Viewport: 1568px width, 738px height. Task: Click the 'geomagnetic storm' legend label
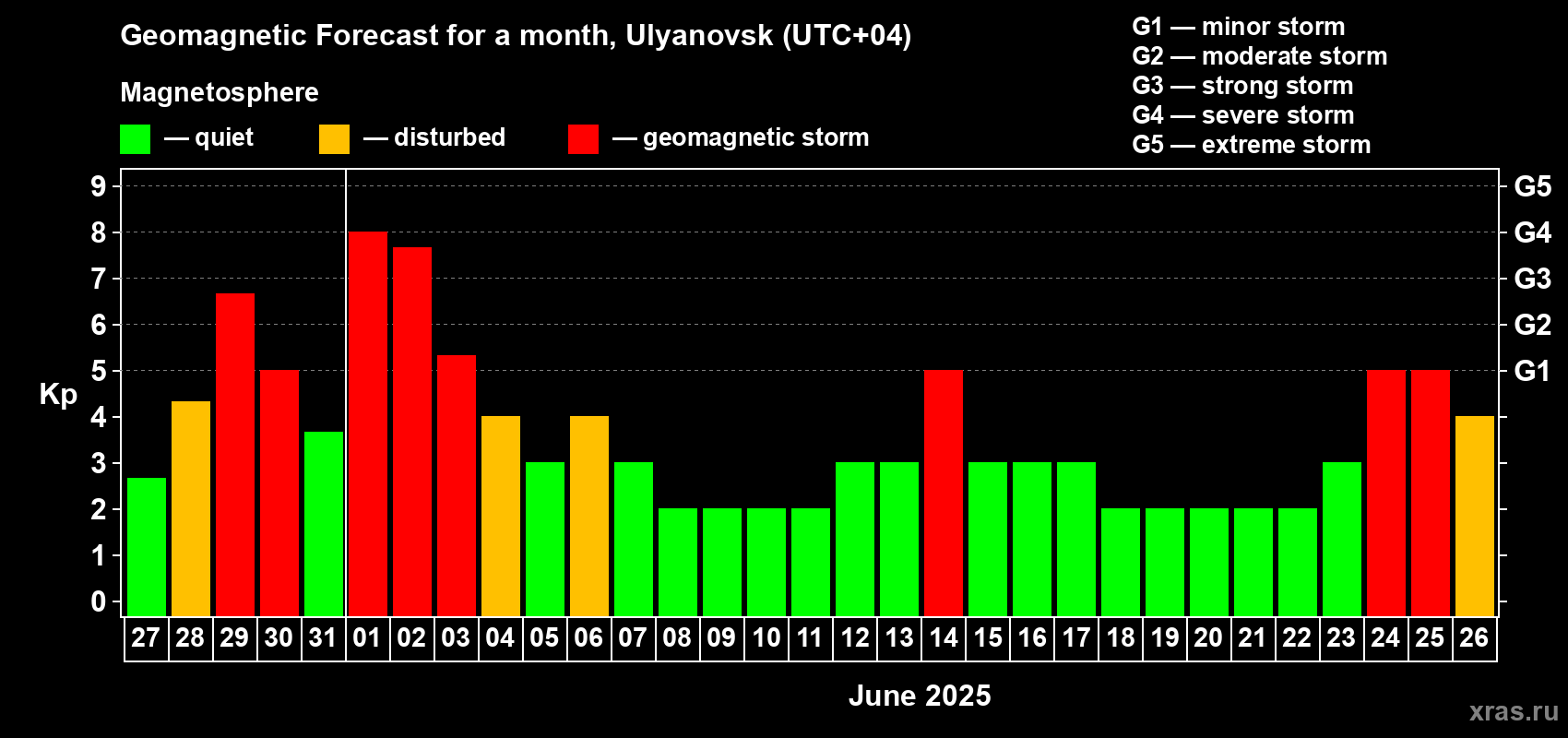coord(756,137)
